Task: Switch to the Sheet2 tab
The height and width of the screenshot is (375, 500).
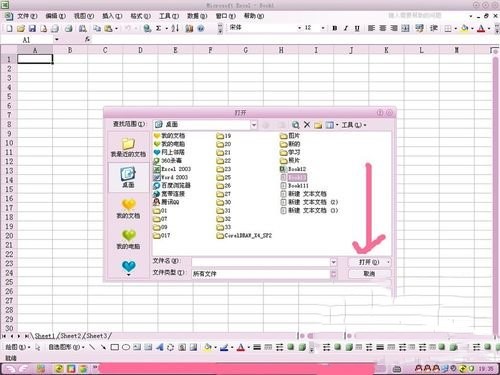Action: [71, 336]
